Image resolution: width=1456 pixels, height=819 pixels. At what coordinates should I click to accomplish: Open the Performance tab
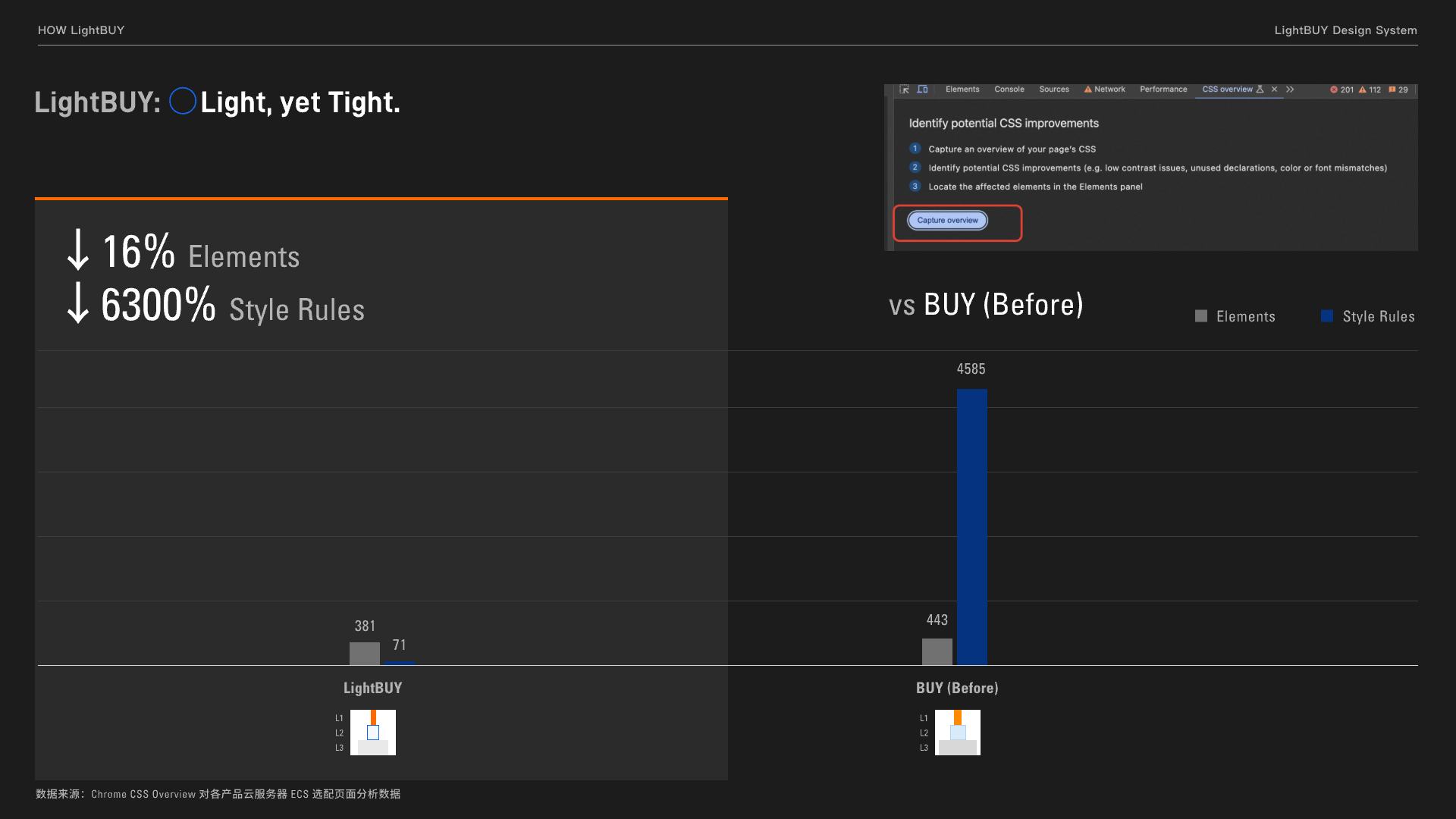(x=1163, y=89)
